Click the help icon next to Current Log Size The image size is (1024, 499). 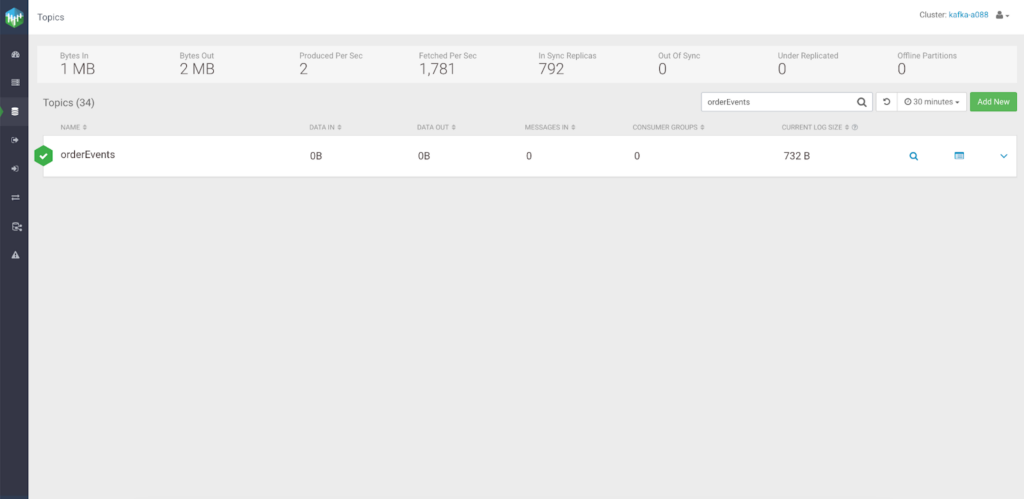pos(855,127)
